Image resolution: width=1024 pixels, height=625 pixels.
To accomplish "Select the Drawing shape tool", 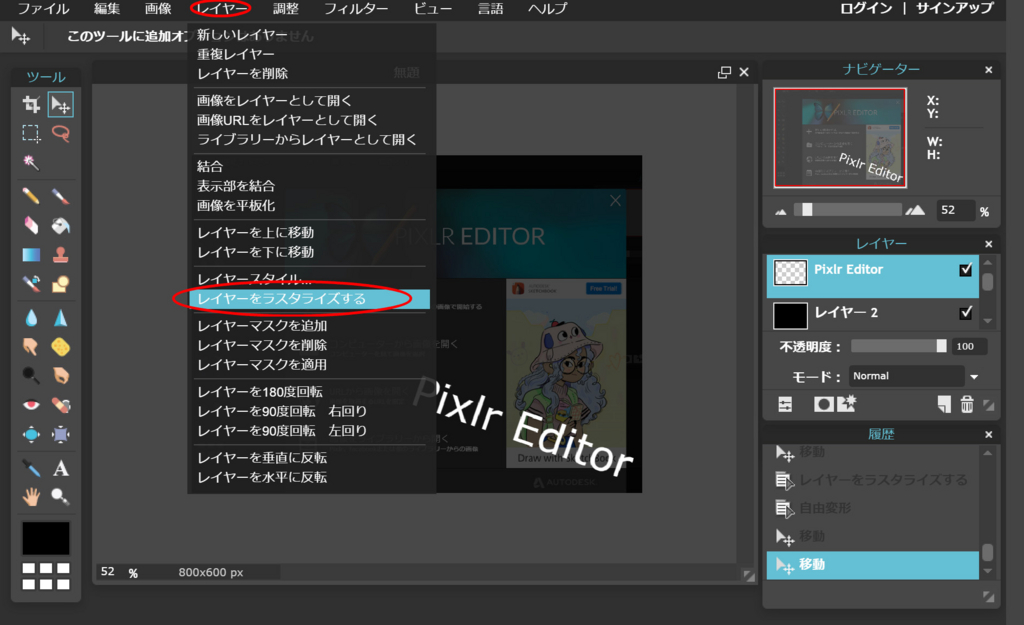I will (61, 283).
